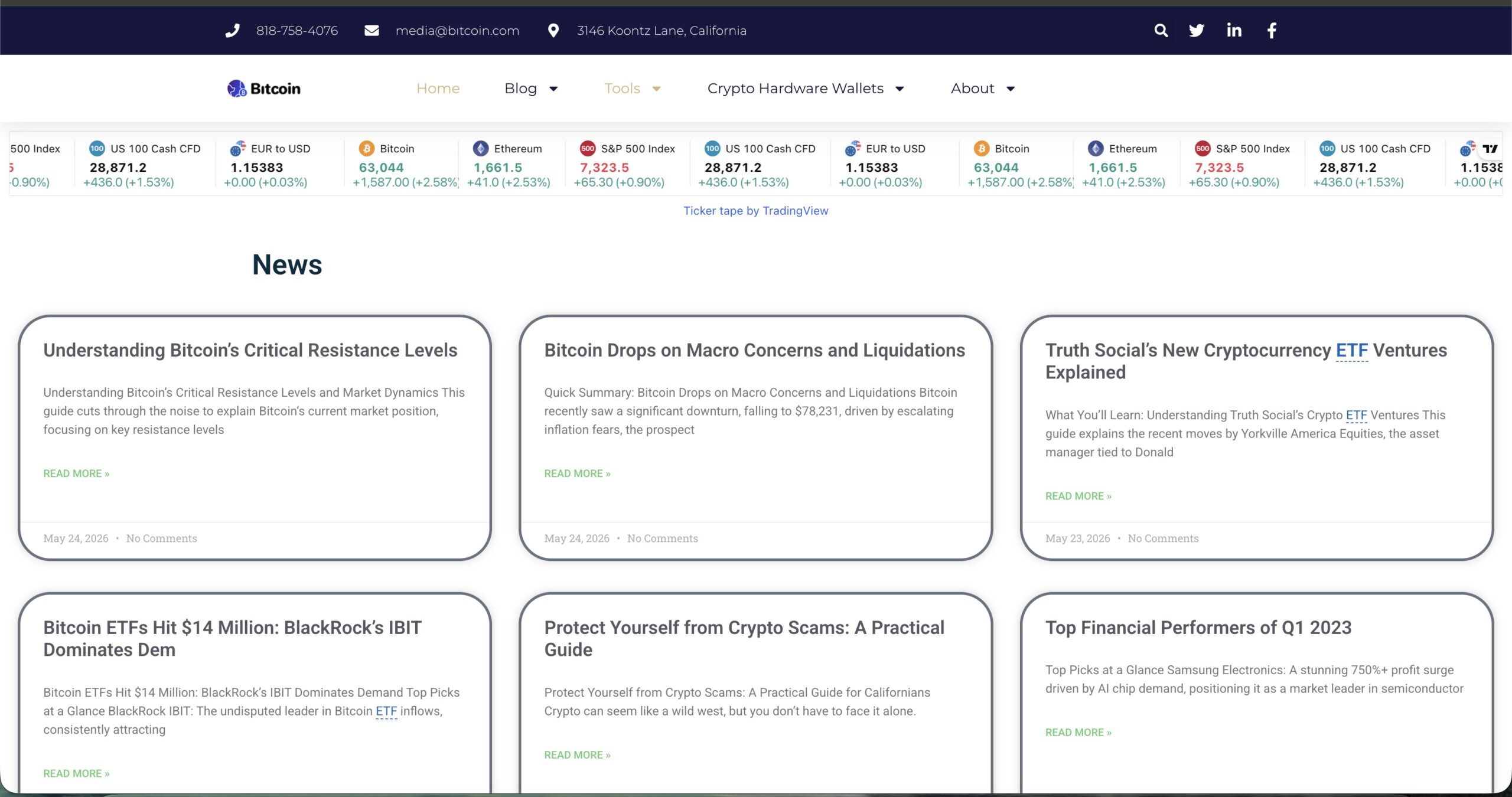Viewport: 1512px width, 797px height.
Task: Click the 3146 Koontz Lane address
Action: pyautogui.click(x=662, y=31)
